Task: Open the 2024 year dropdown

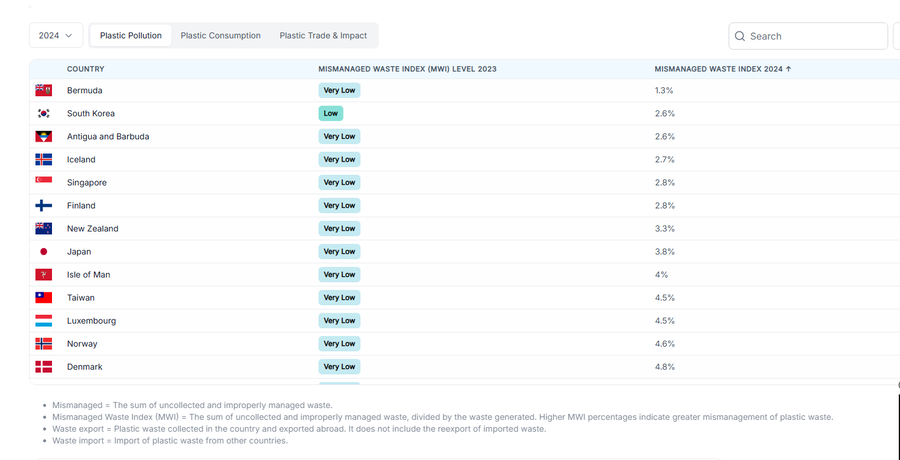Action: pos(55,36)
